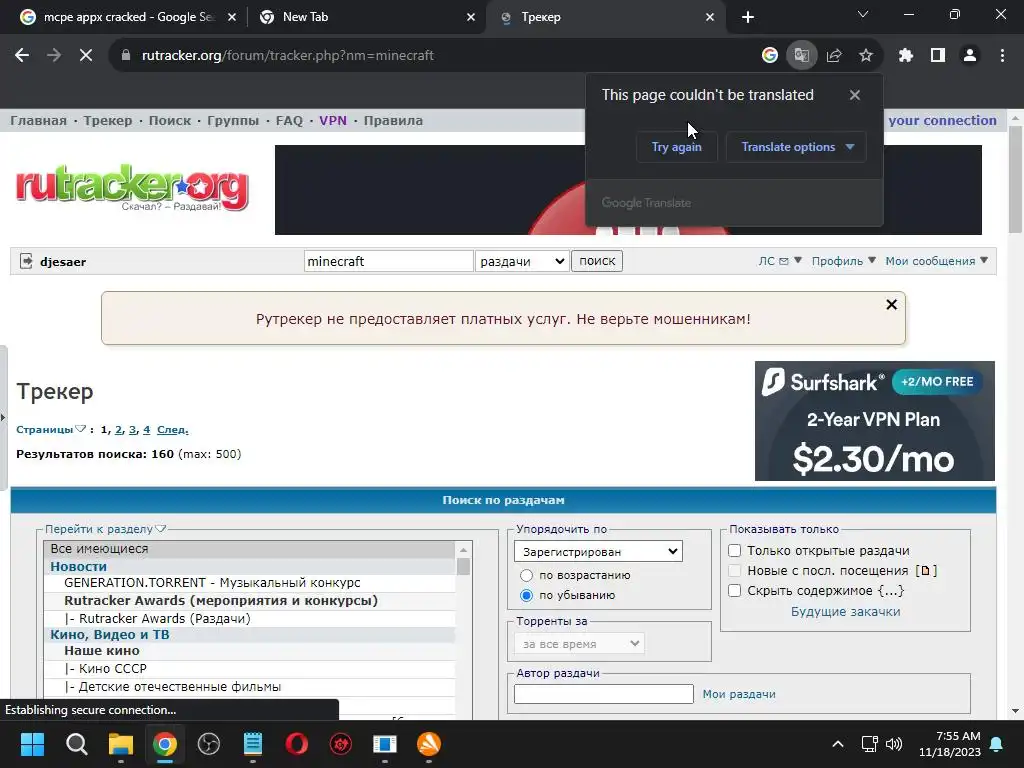Open the Surfshark VPN ad
This screenshot has width=1024, height=768.
tap(874, 421)
